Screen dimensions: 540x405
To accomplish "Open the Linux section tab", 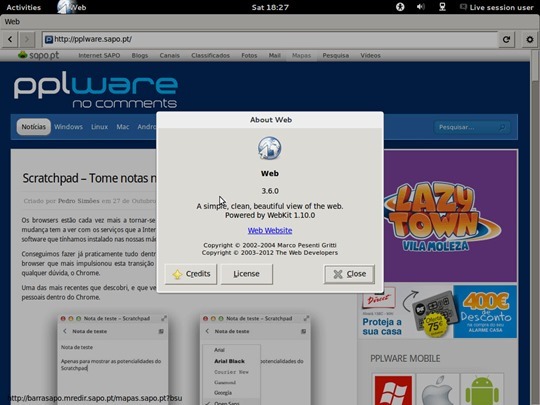I will pyautogui.click(x=99, y=127).
